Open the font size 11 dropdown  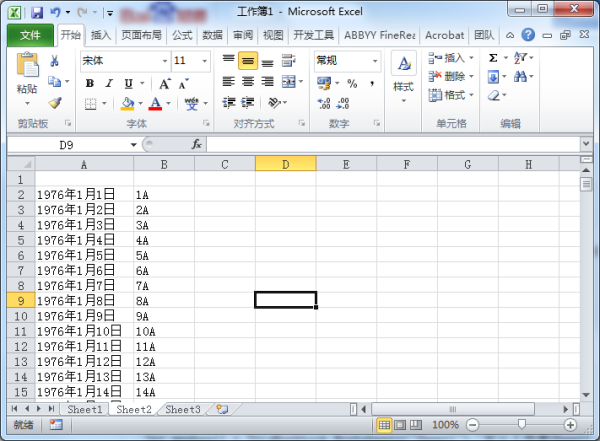205,61
